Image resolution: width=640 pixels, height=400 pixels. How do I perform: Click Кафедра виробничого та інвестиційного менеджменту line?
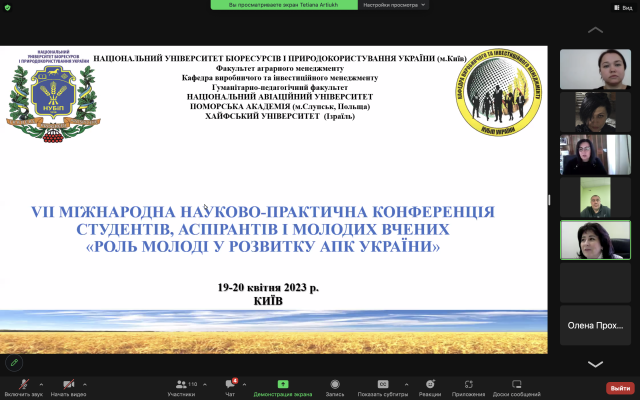(280, 78)
